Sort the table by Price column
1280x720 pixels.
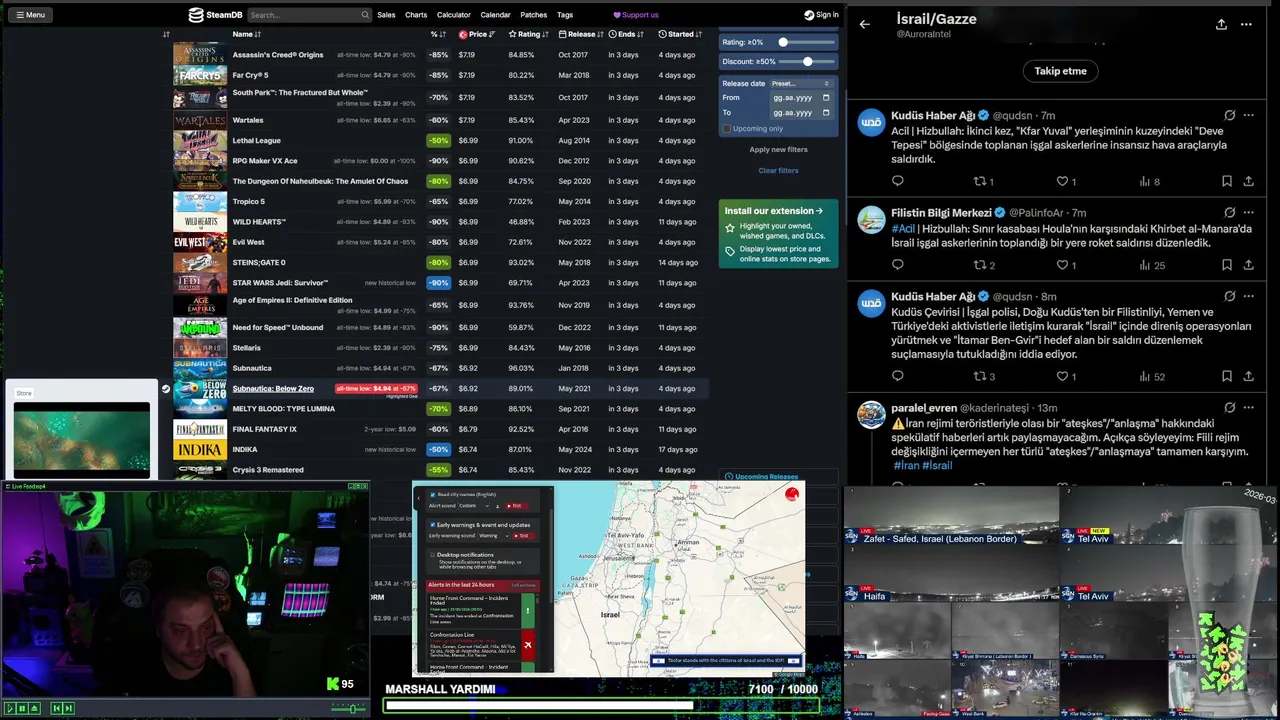[476, 34]
